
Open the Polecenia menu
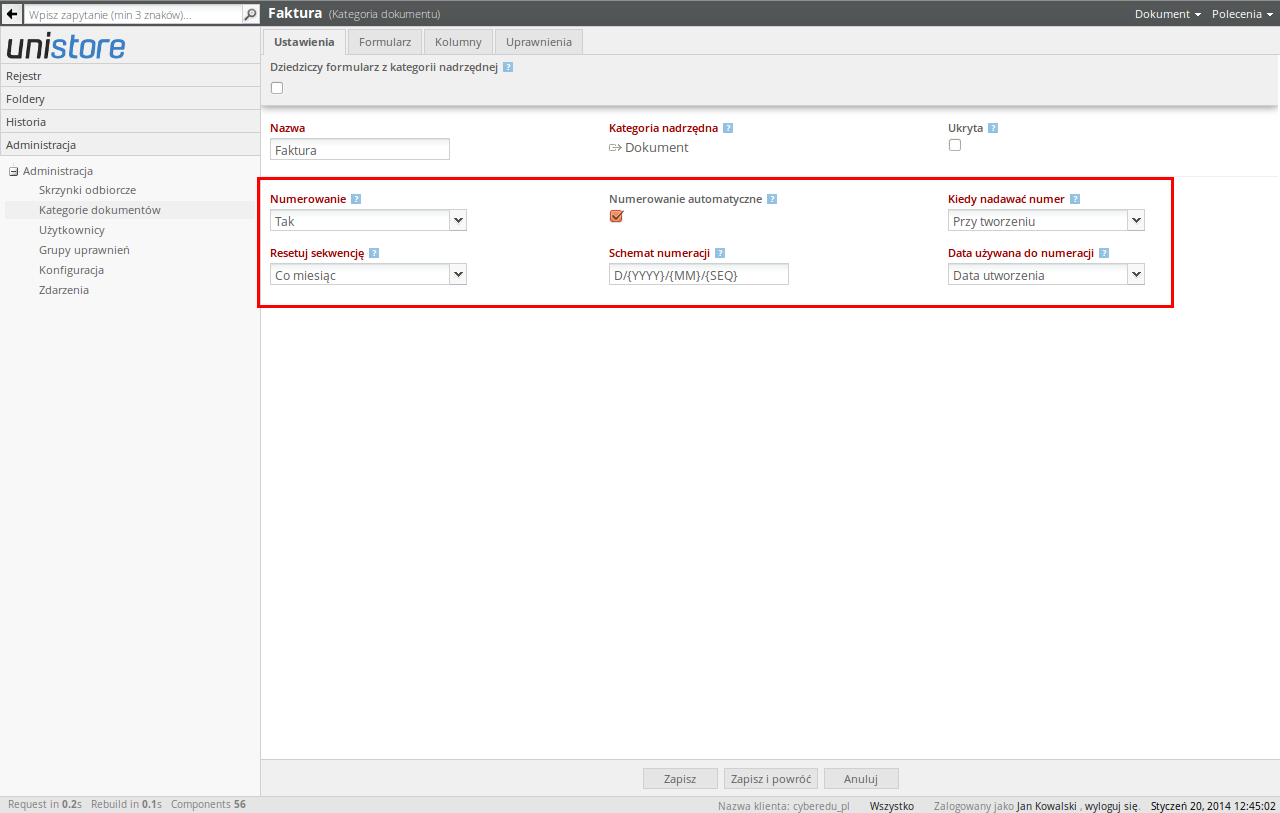pyautogui.click(x=1243, y=14)
